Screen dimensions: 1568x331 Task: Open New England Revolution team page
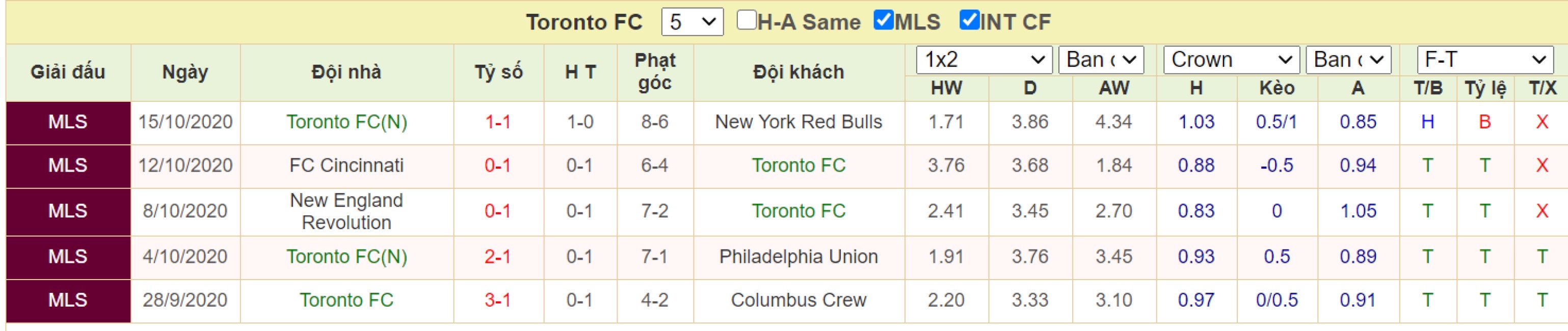tap(347, 211)
